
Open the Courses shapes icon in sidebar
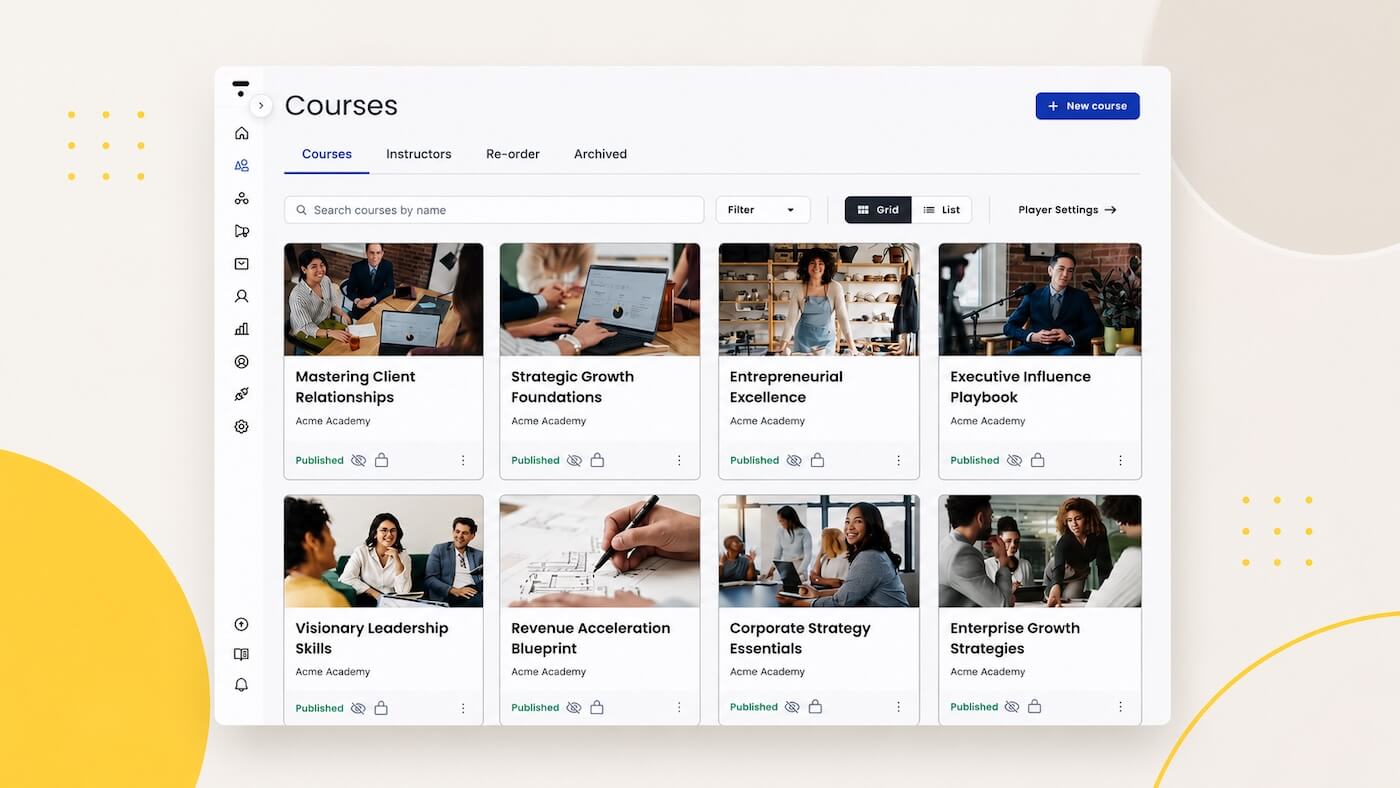click(x=241, y=166)
